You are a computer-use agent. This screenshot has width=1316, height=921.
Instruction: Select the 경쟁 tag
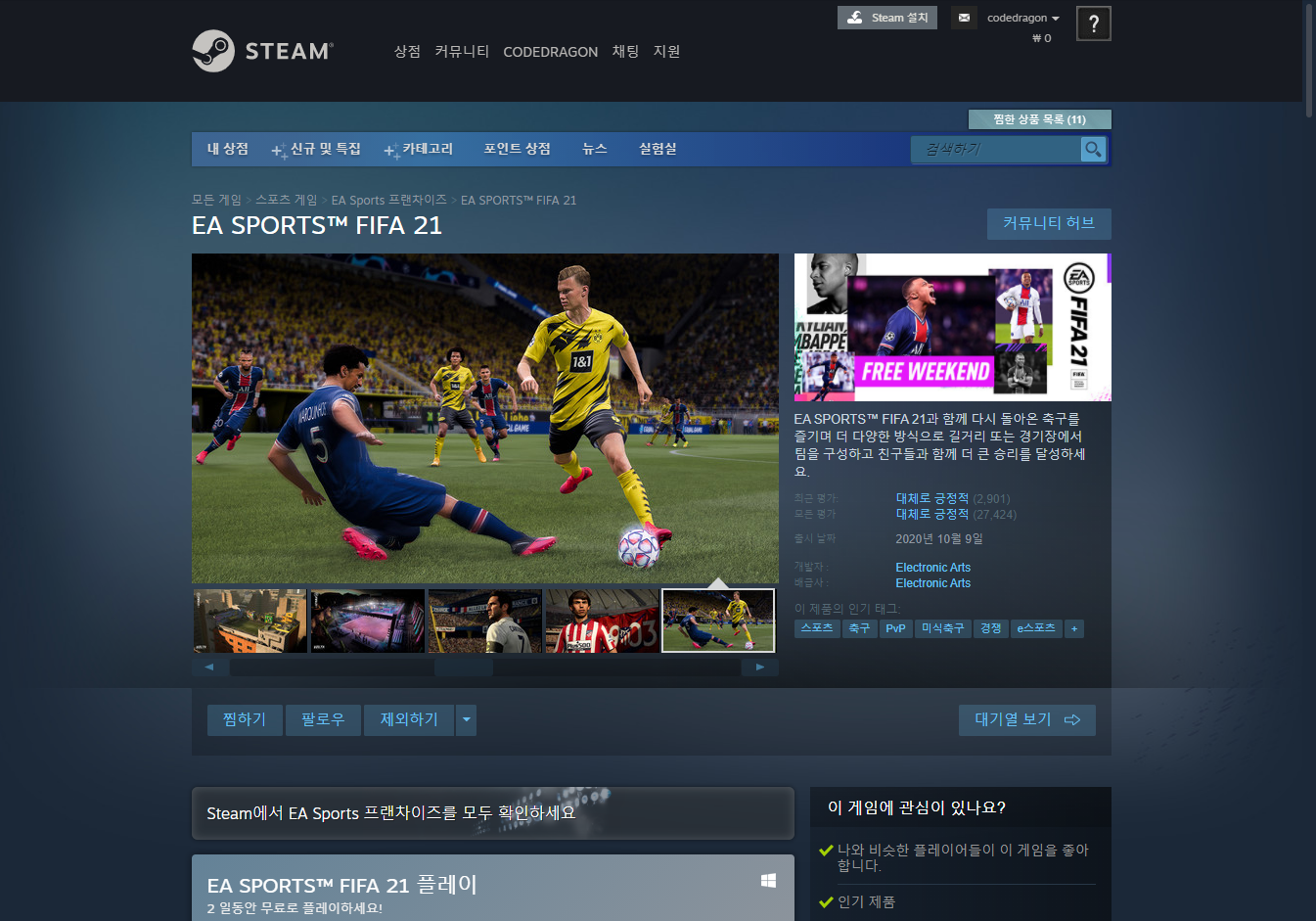(x=990, y=628)
